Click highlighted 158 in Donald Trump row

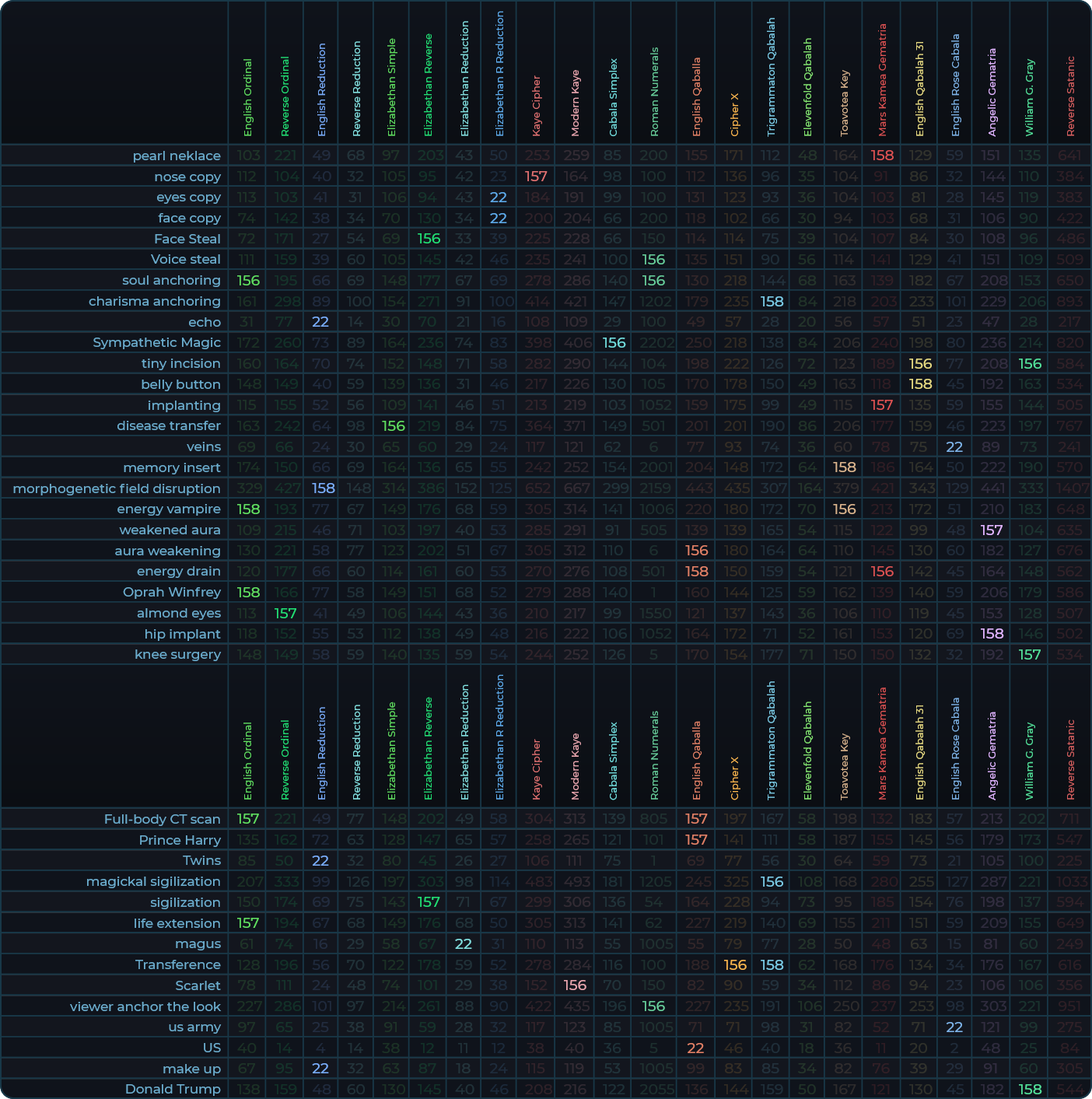pyautogui.click(x=1030, y=1089)
